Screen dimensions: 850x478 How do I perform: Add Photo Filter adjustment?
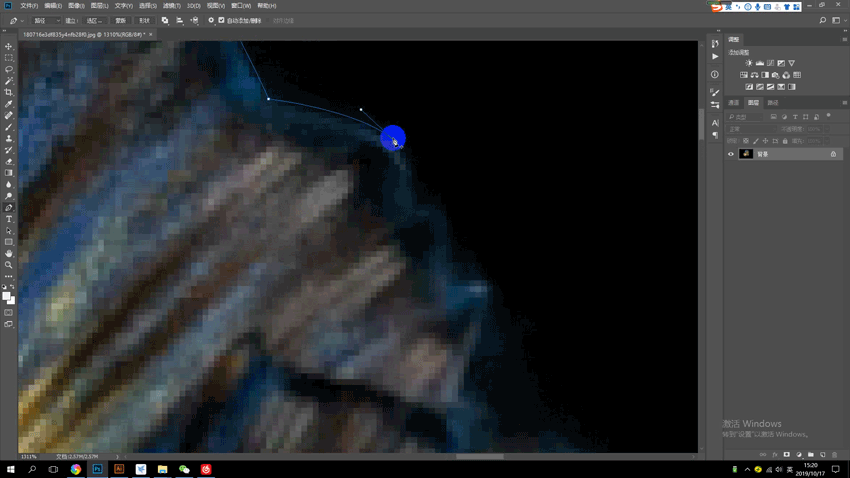click(x=776, y=75)
